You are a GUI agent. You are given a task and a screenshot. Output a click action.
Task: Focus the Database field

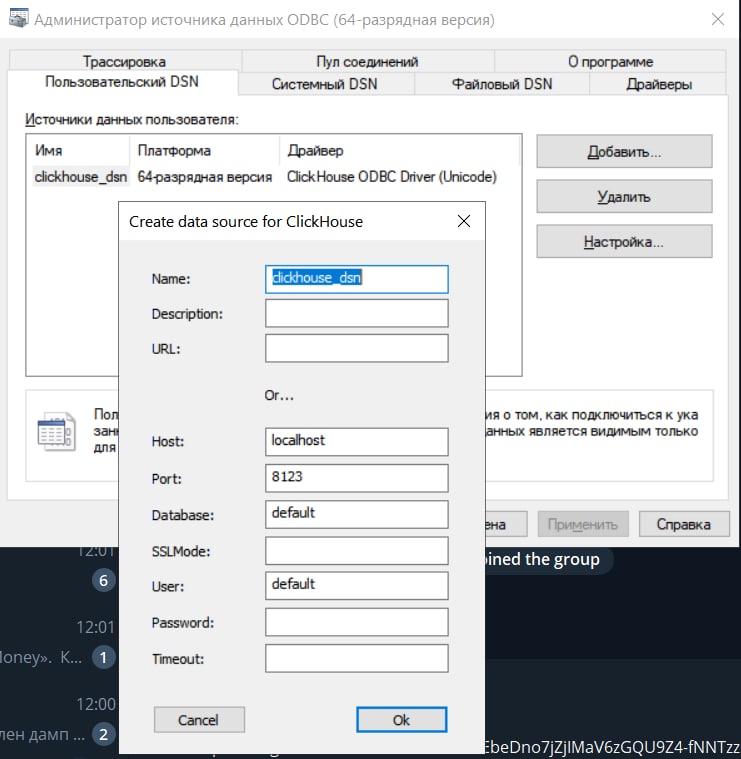[357, 514]
